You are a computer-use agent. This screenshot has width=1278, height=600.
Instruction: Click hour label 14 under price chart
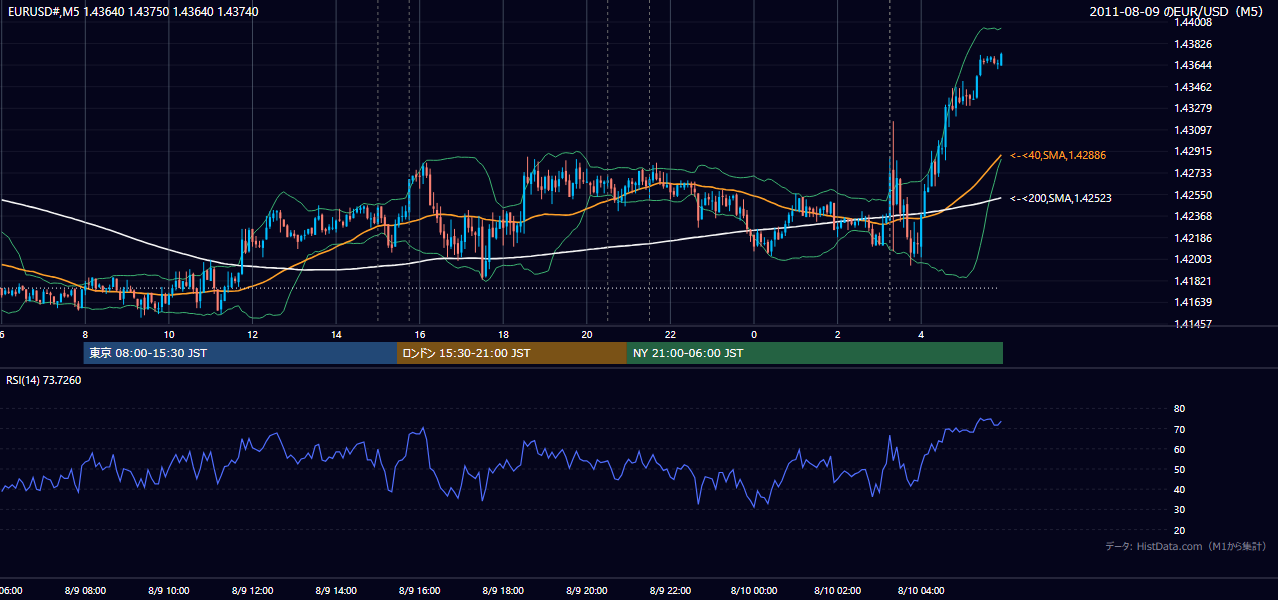(337, 334)
